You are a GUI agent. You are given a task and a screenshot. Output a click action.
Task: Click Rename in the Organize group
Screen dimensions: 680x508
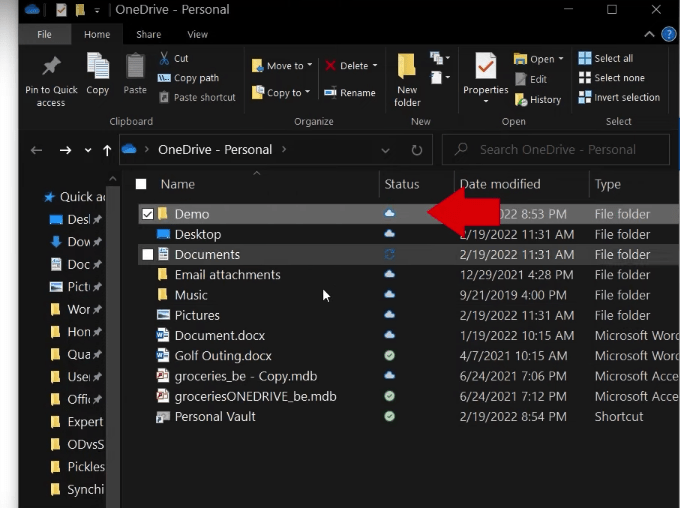pyautogui.click(x=350, y=93)
